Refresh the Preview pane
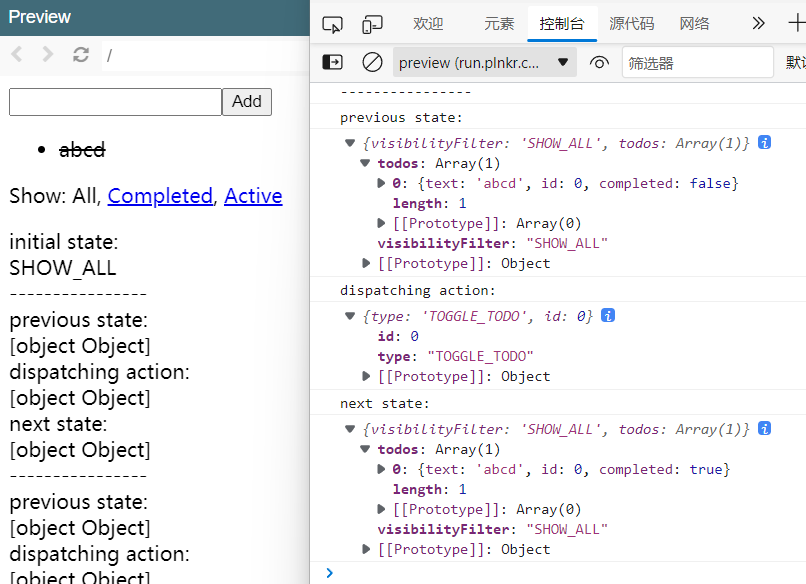 81,54
